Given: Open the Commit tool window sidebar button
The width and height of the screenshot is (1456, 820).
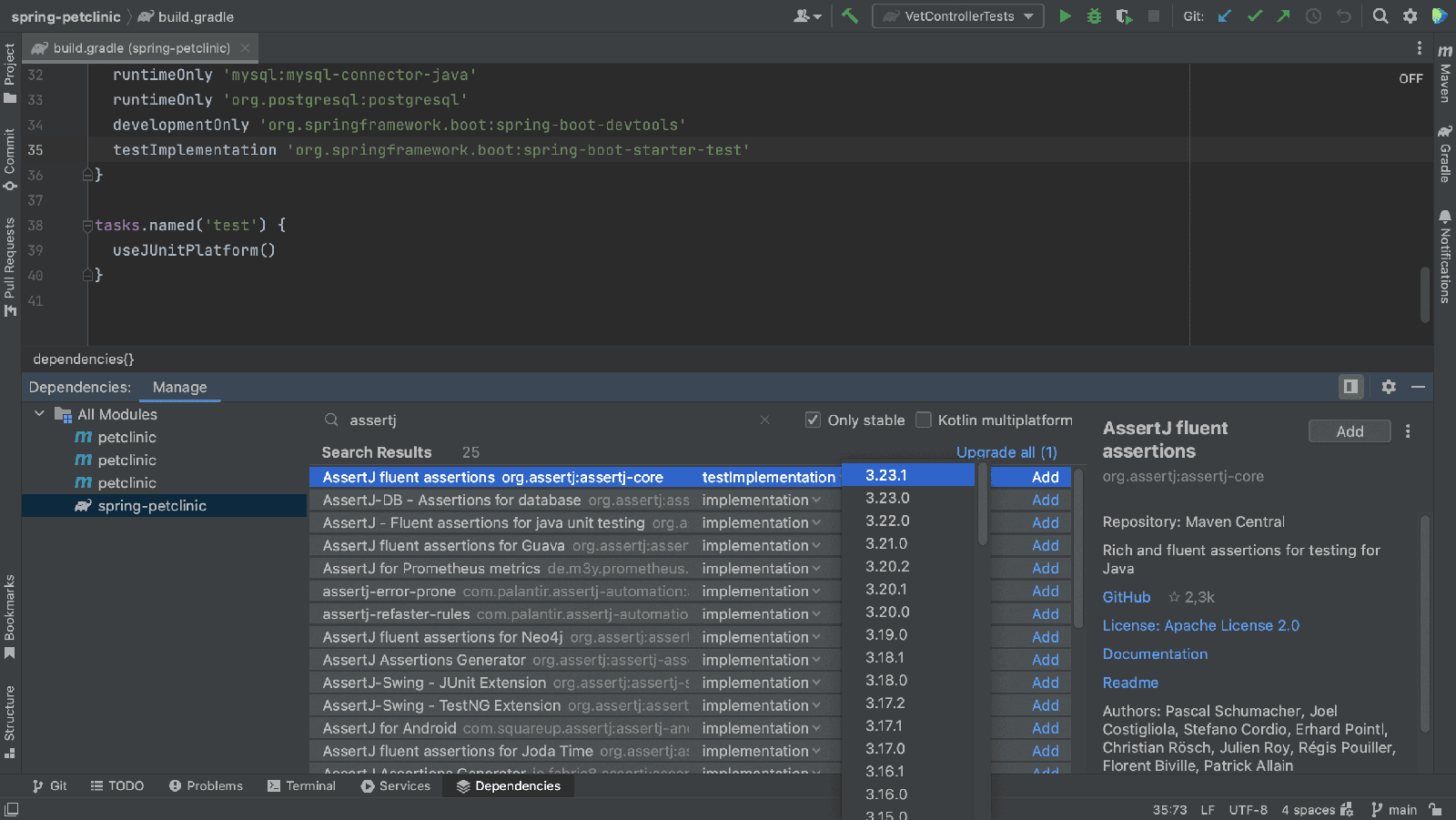Looking at the screenshot, I should pos(10,159).
